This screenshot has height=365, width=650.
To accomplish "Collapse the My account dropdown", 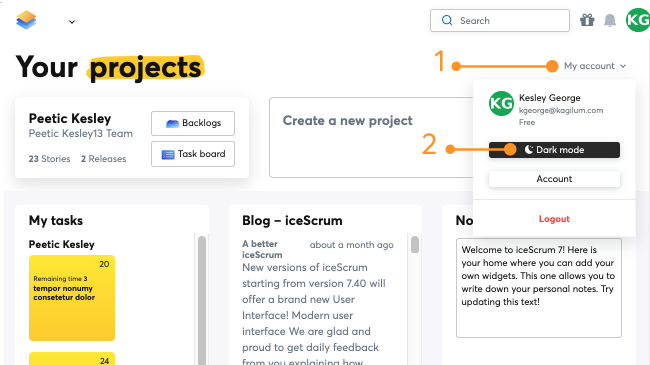I will pos(595,66).
